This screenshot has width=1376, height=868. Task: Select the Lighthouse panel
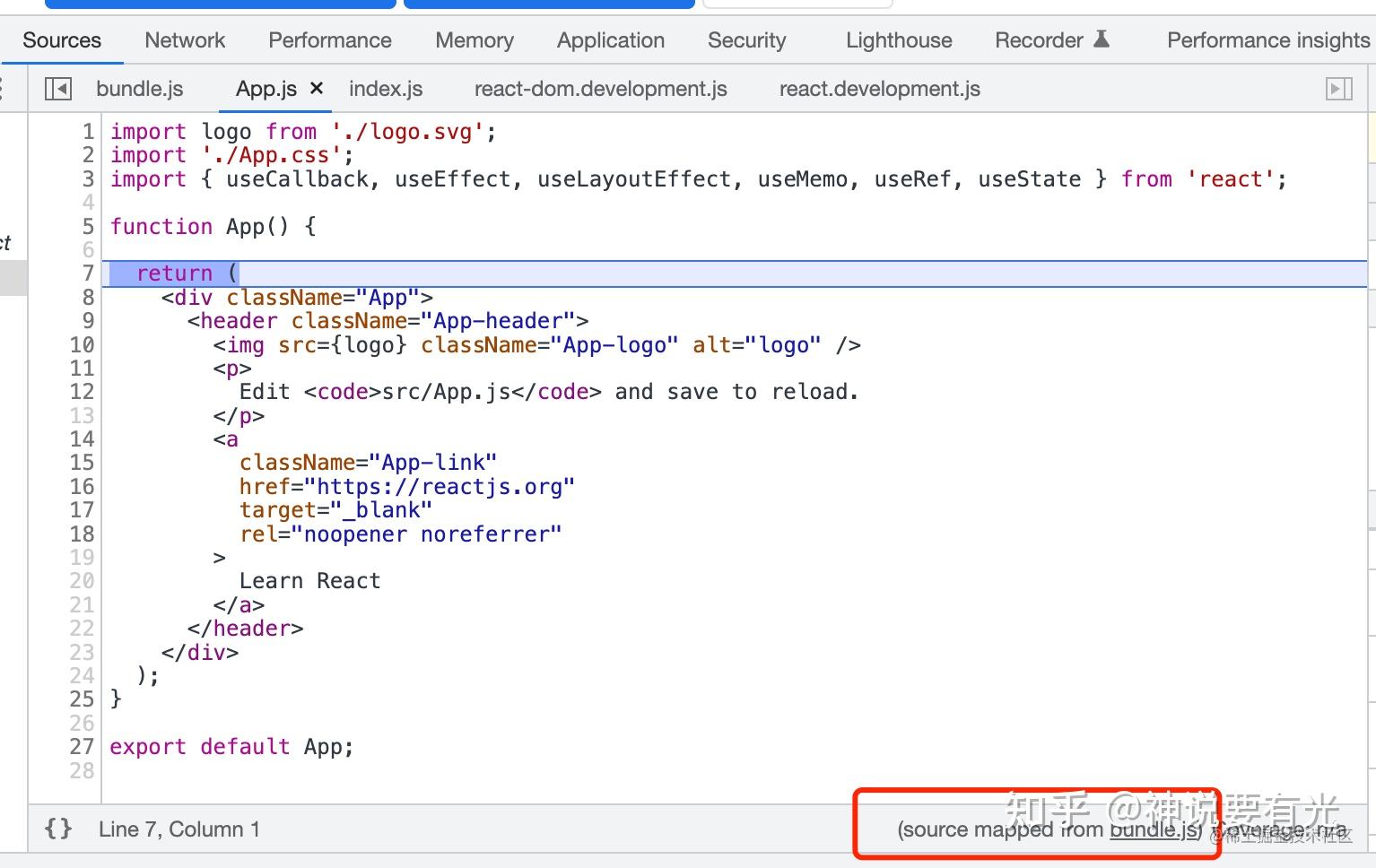pos(898,39)
